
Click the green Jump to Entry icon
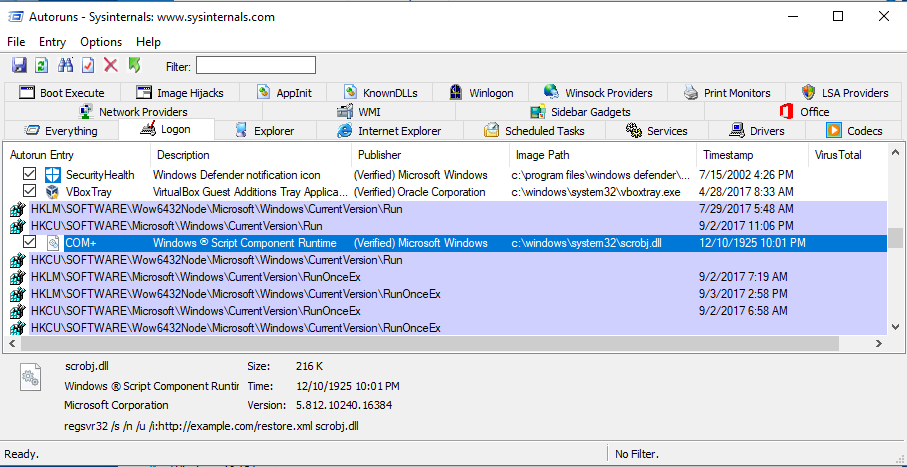(x=134, y=65)
